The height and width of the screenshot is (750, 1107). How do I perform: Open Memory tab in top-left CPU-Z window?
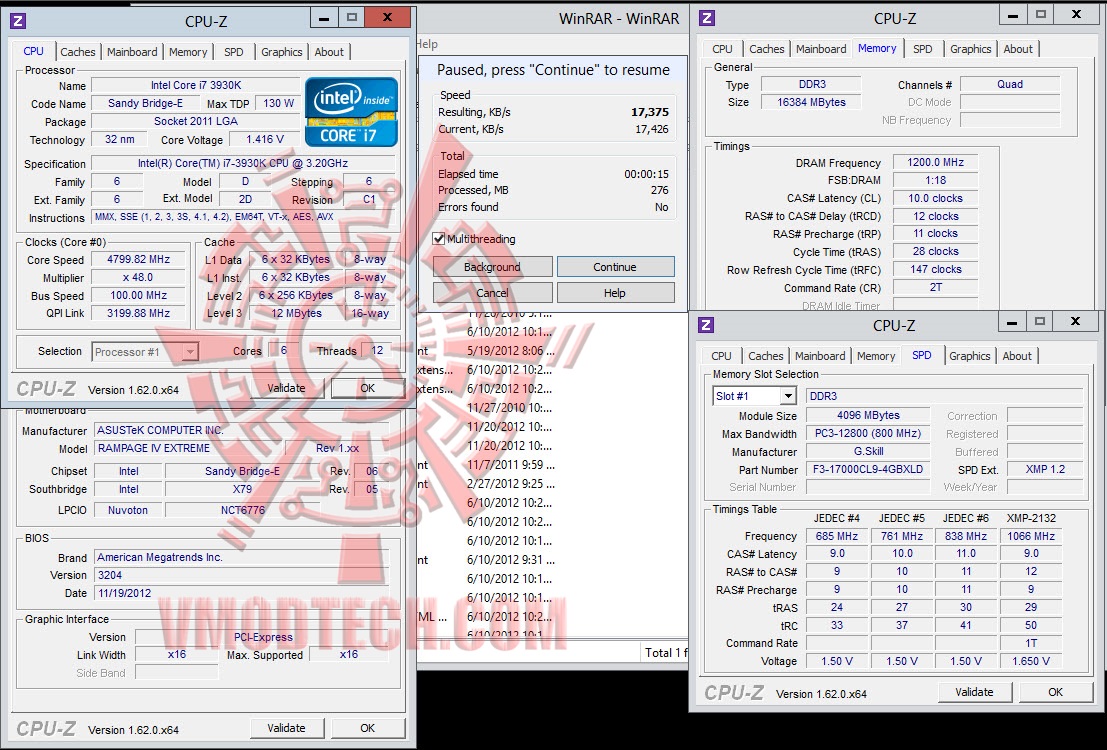point(188,52)
